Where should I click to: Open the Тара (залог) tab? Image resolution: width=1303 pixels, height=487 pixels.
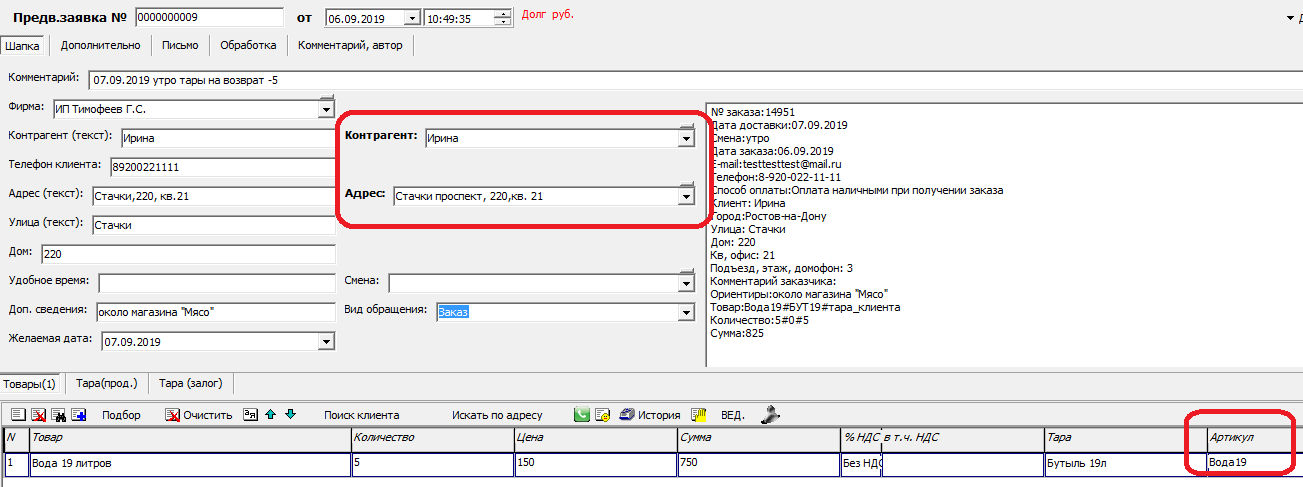(x=192, y=383)
